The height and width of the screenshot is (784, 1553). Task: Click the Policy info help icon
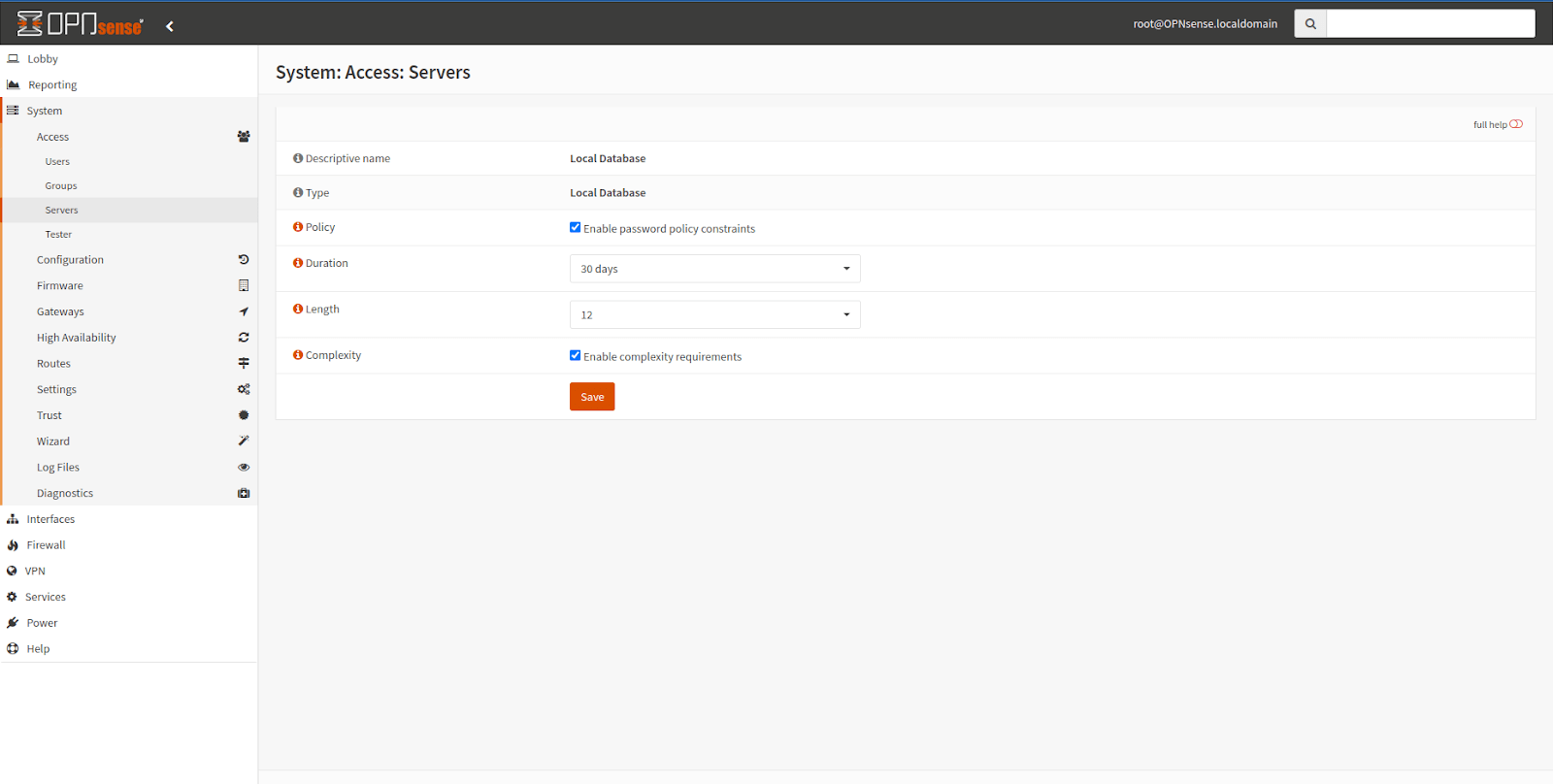click(298, 227)
